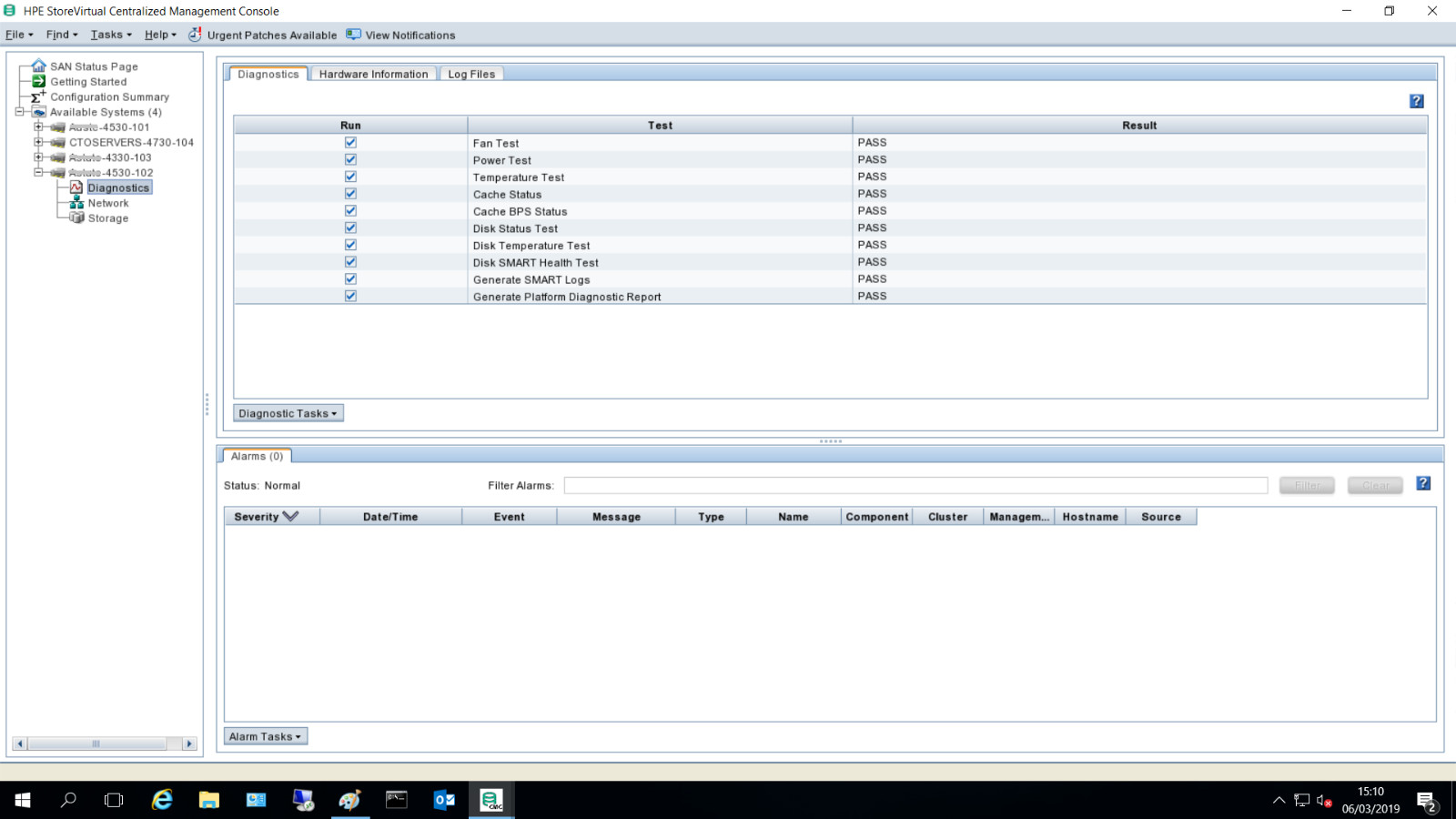Open Task View in the taskbar
This screenshot has width=1456, height=819.
[x=114, y=800]
